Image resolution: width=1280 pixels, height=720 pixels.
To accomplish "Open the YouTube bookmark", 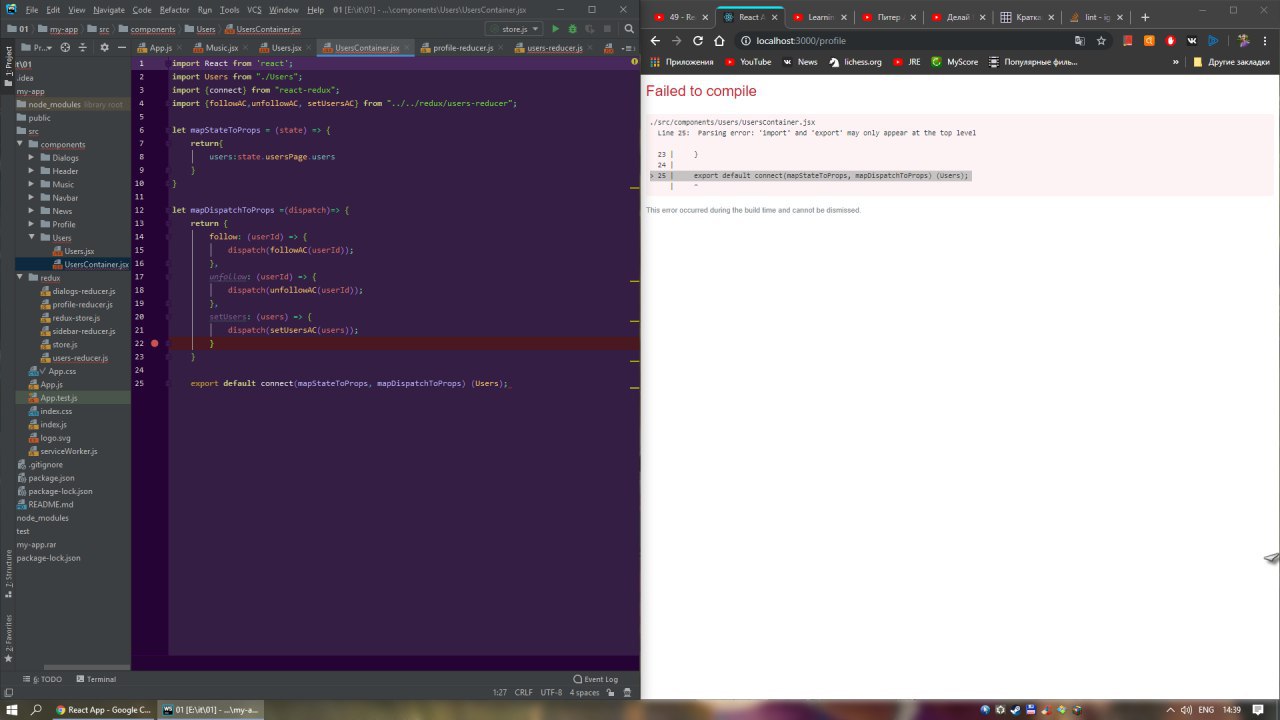I will click(749, 62).
